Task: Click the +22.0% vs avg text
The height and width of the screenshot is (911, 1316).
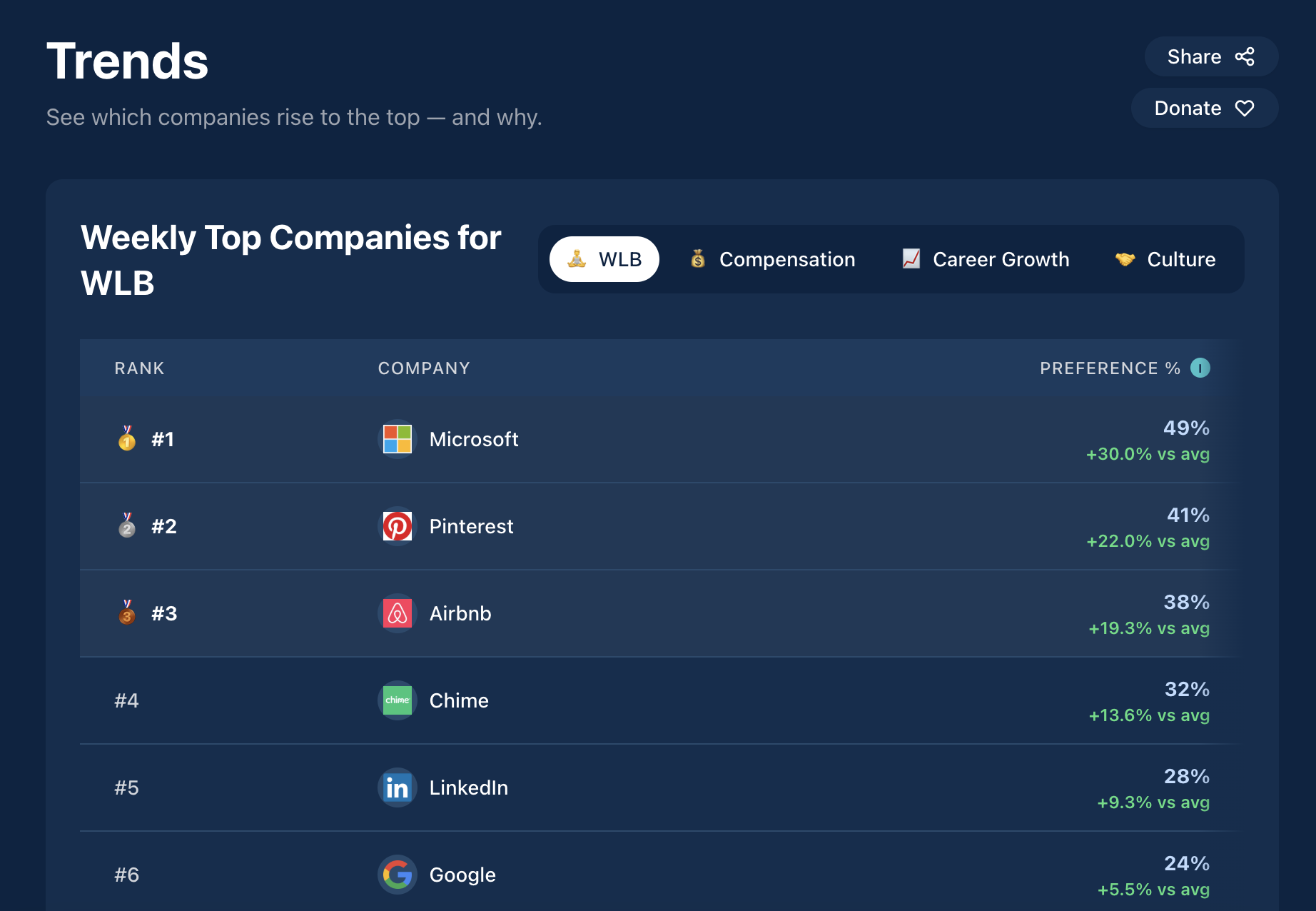Action: click(x=1148, y=541)
